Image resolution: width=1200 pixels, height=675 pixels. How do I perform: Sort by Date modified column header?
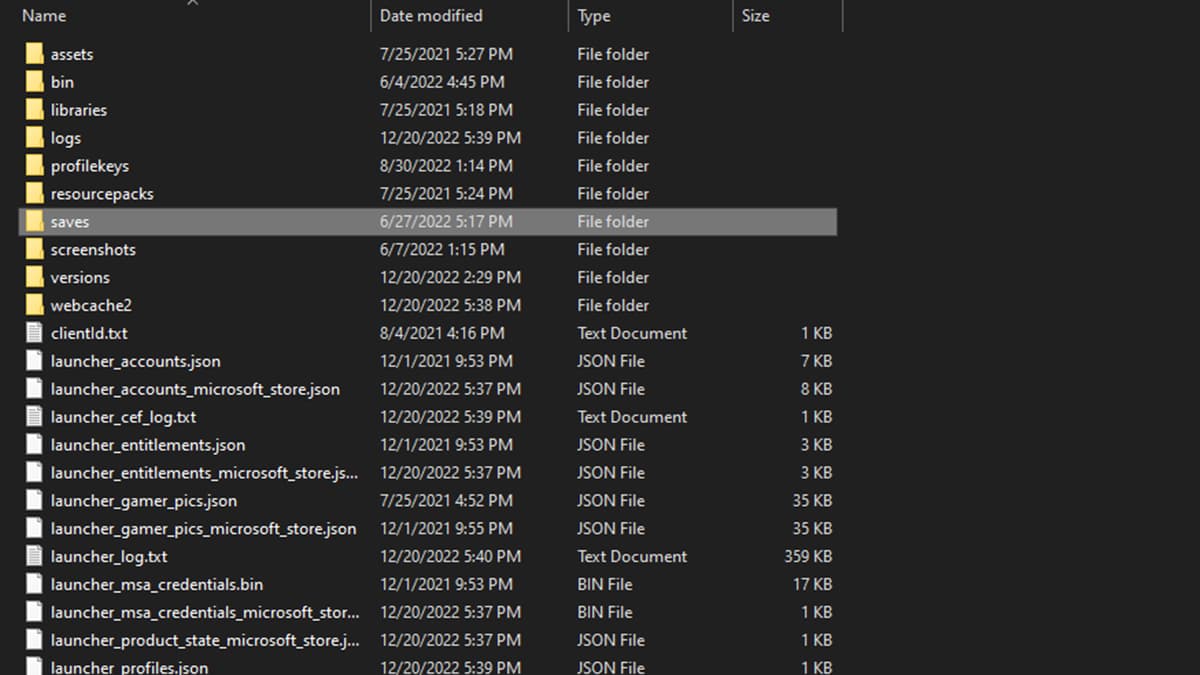[x=431, y=16]
